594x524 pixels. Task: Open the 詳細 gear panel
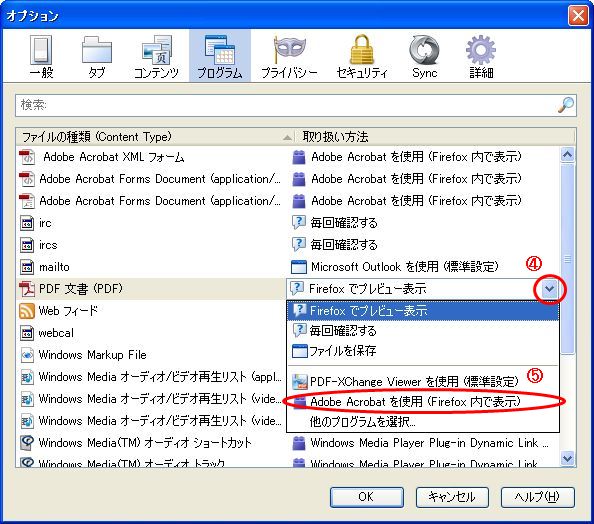(x=481, y=56)
